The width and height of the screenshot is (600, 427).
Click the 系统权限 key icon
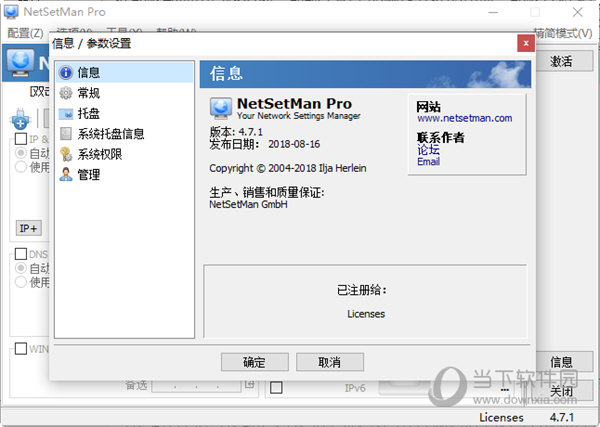click(66, 154)
